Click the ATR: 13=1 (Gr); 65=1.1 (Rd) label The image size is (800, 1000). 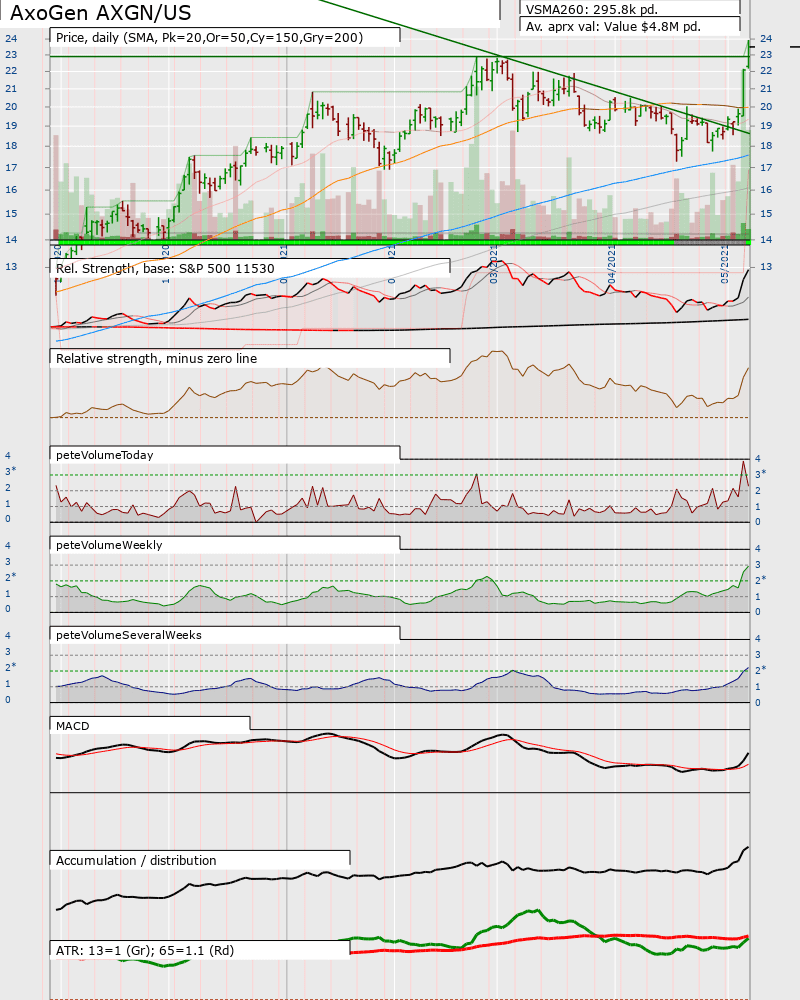tap(145, 950)
